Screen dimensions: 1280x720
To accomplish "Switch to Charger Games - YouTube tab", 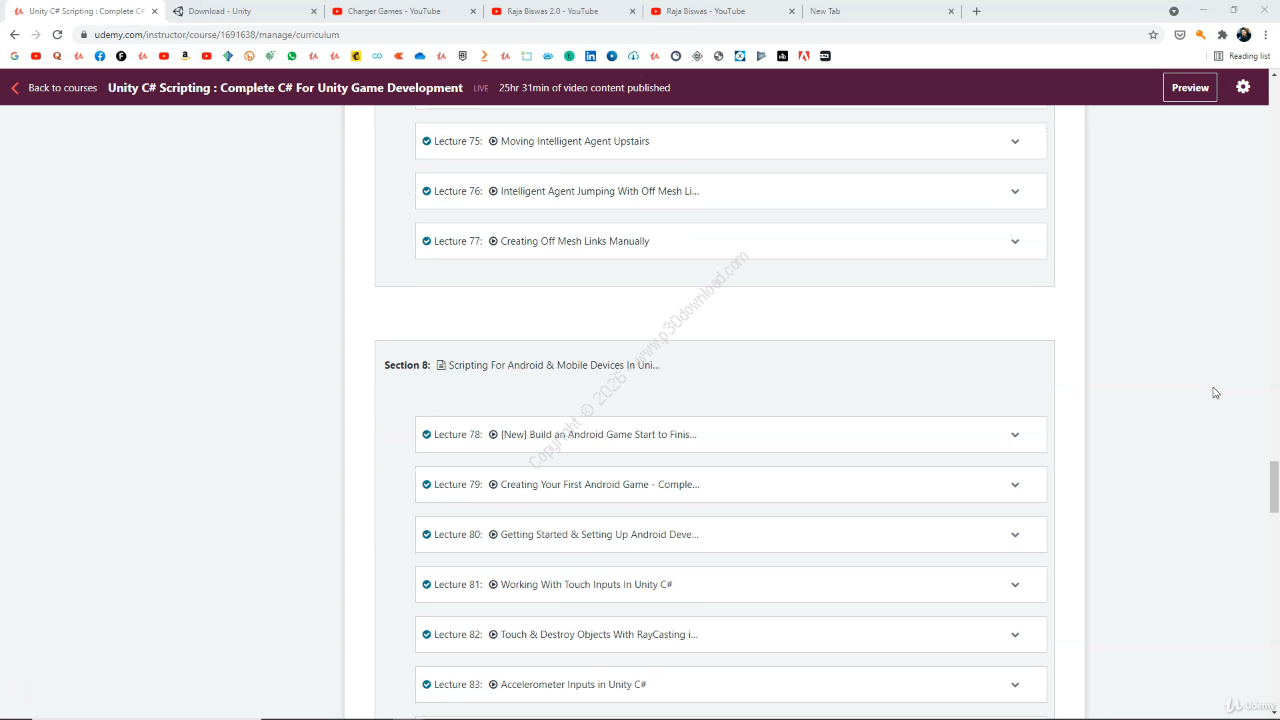I will tap(403, 11).
